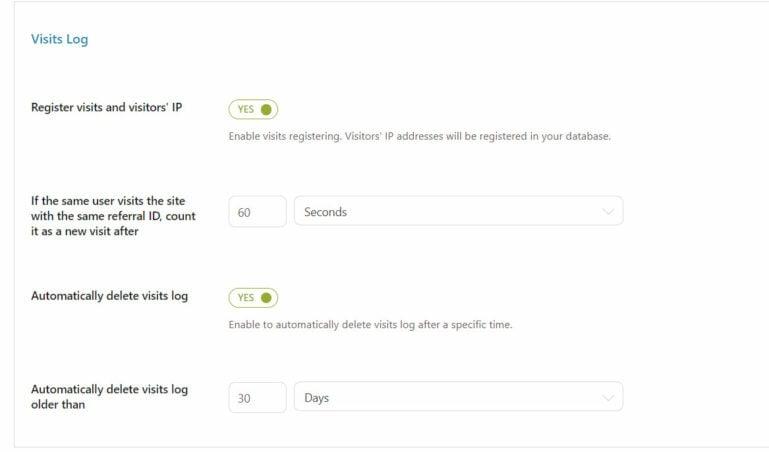
Task: Focus the input field containing 30
Action: 257,398
